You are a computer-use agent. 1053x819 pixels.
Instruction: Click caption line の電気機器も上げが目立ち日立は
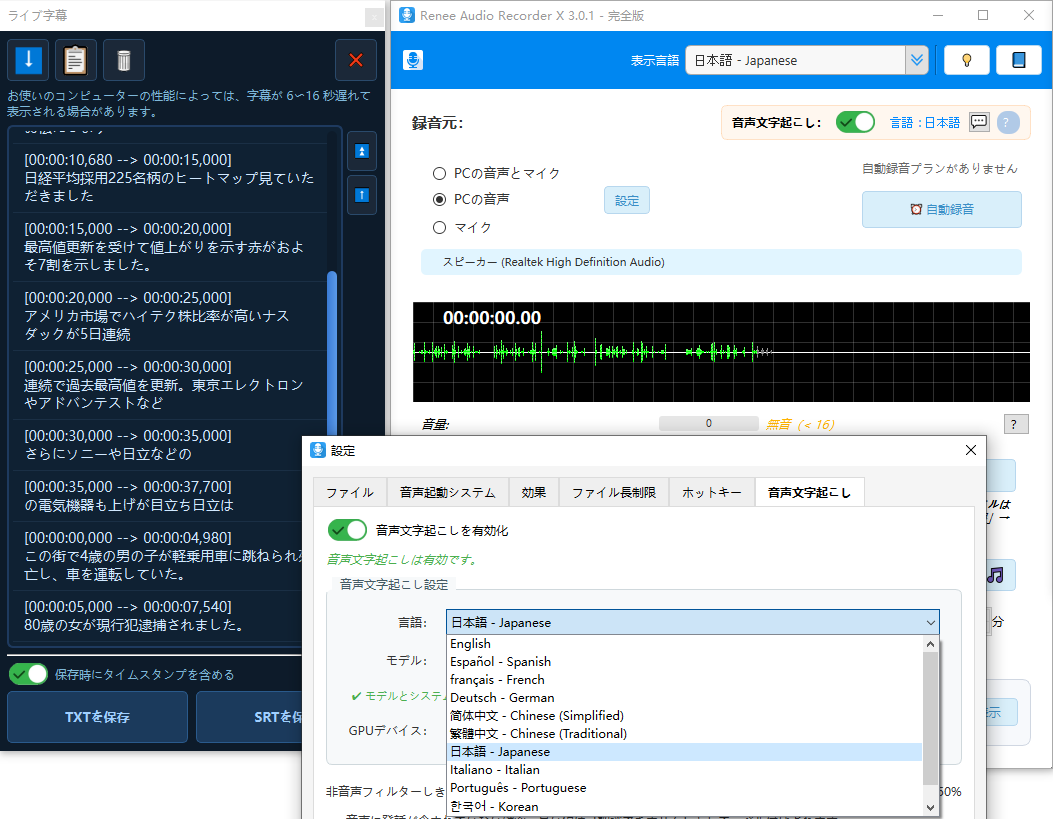coord(129,505)
